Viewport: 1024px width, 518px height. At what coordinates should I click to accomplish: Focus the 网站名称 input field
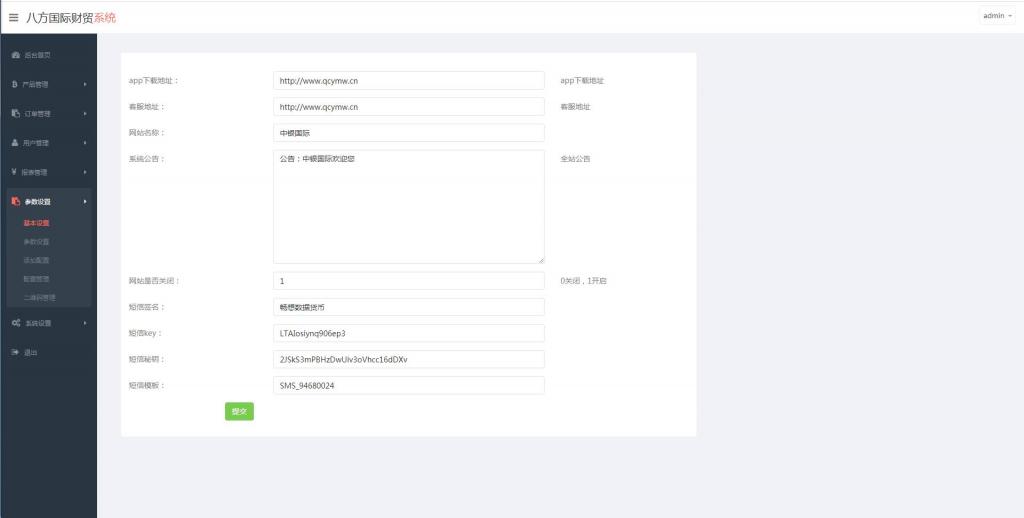(x=408, y=132)
